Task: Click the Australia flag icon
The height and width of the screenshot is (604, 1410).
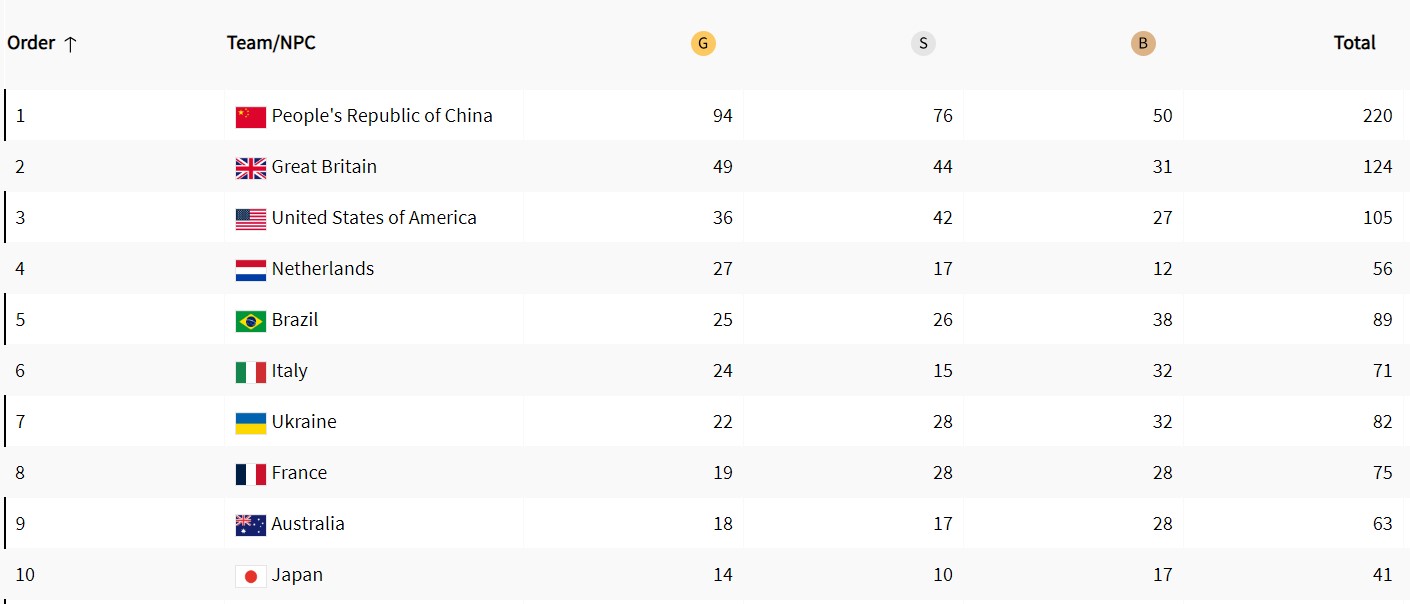Action: (251, 525)
